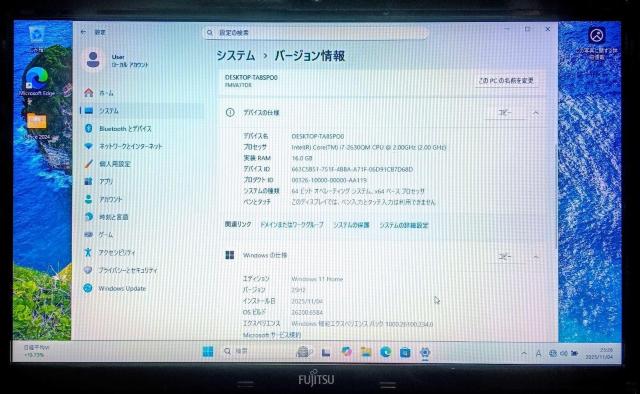Open the User ローカル アカウント profile
Viewport: 640px width, 394px height.
pos(116,60)
